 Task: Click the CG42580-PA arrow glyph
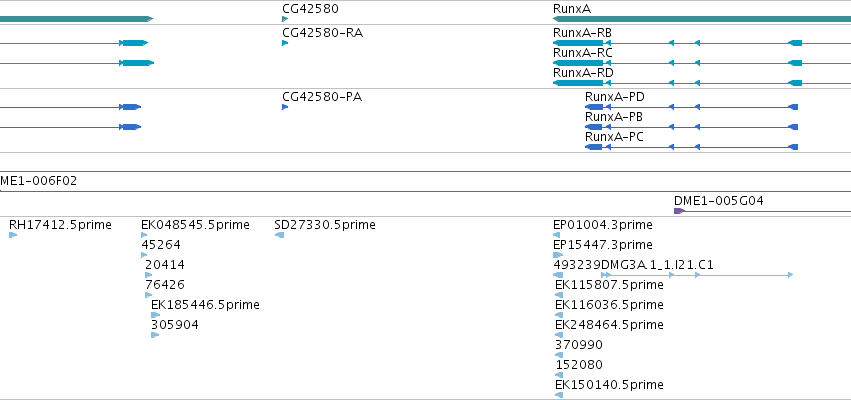[x=285, y=107]
